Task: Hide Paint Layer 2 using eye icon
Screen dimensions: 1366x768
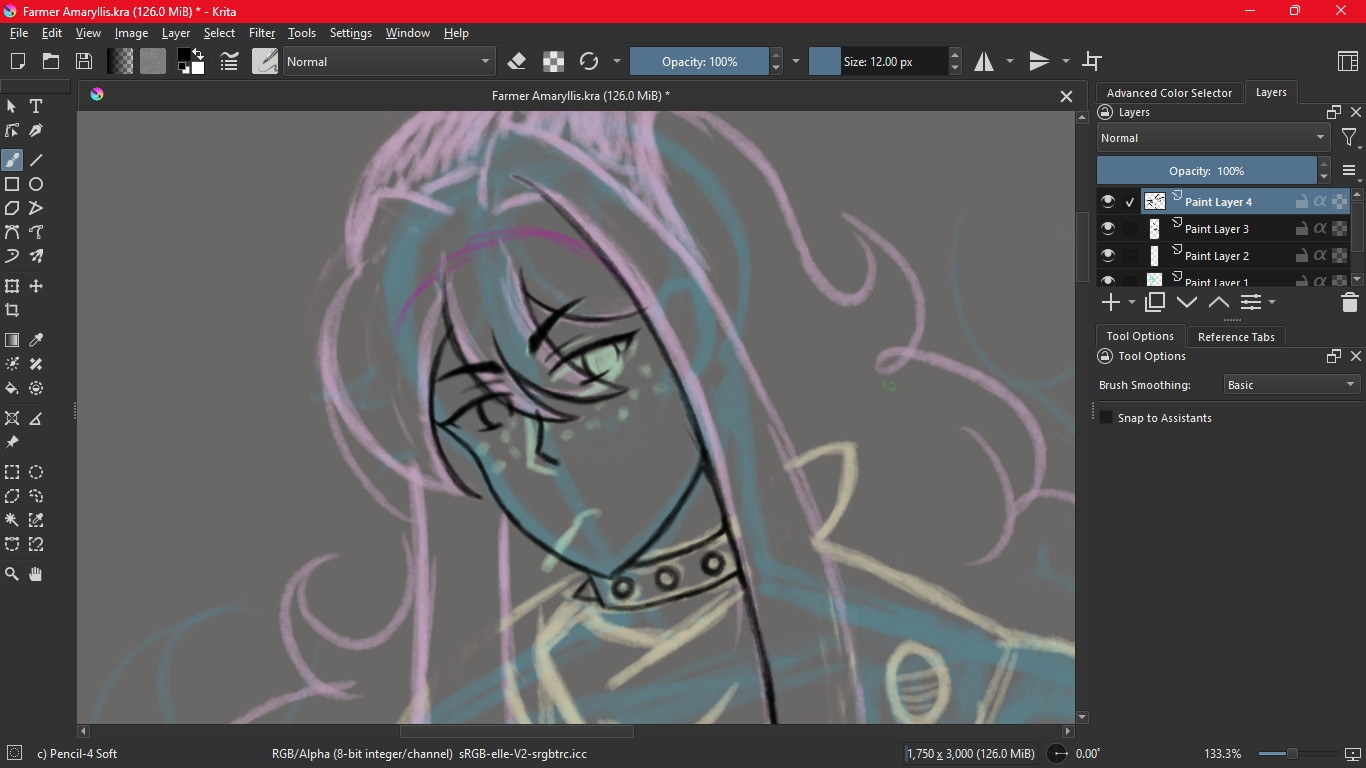Action: pyautogui.click(x=1108, y=256)
